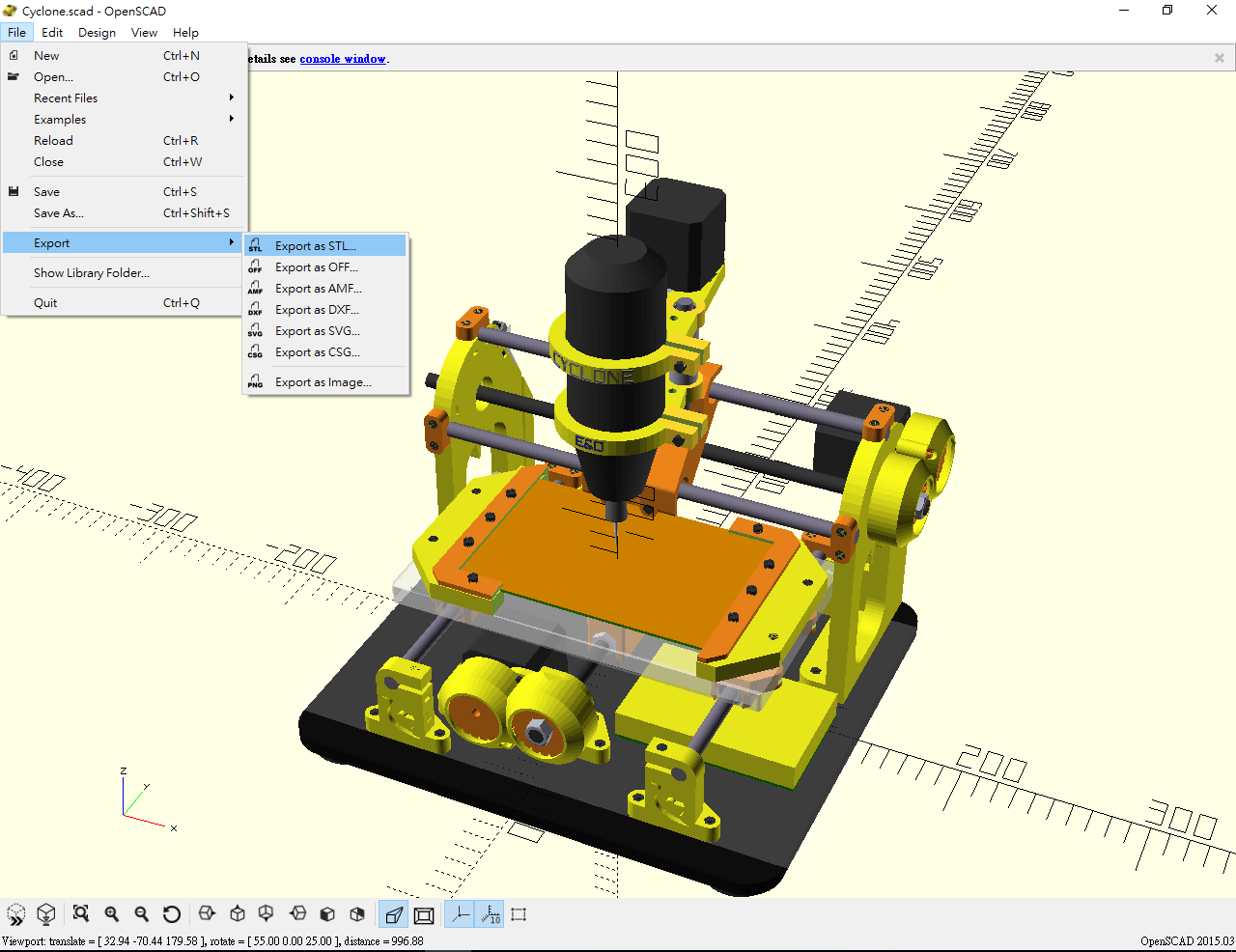This screenshot has height=952, width=1236.
Task: Expand Recent Files submenu arrow
Action: [x=232, y=98]
